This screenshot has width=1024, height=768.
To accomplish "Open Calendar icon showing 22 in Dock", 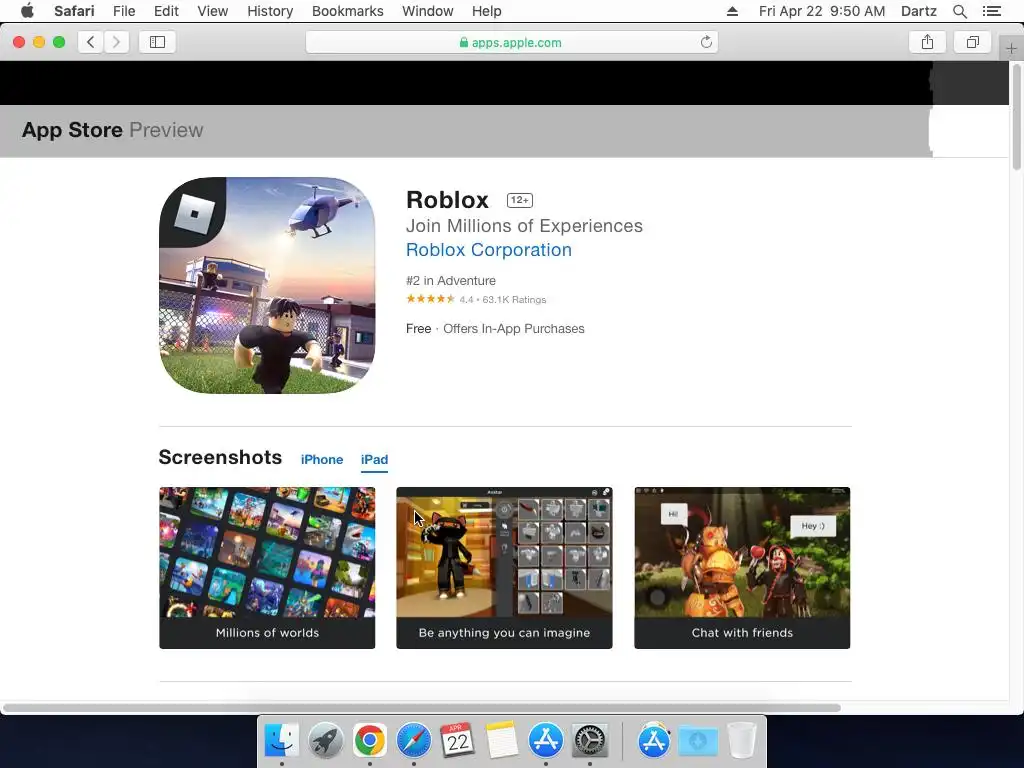I will pyautogui.click(x=457, y=740).
